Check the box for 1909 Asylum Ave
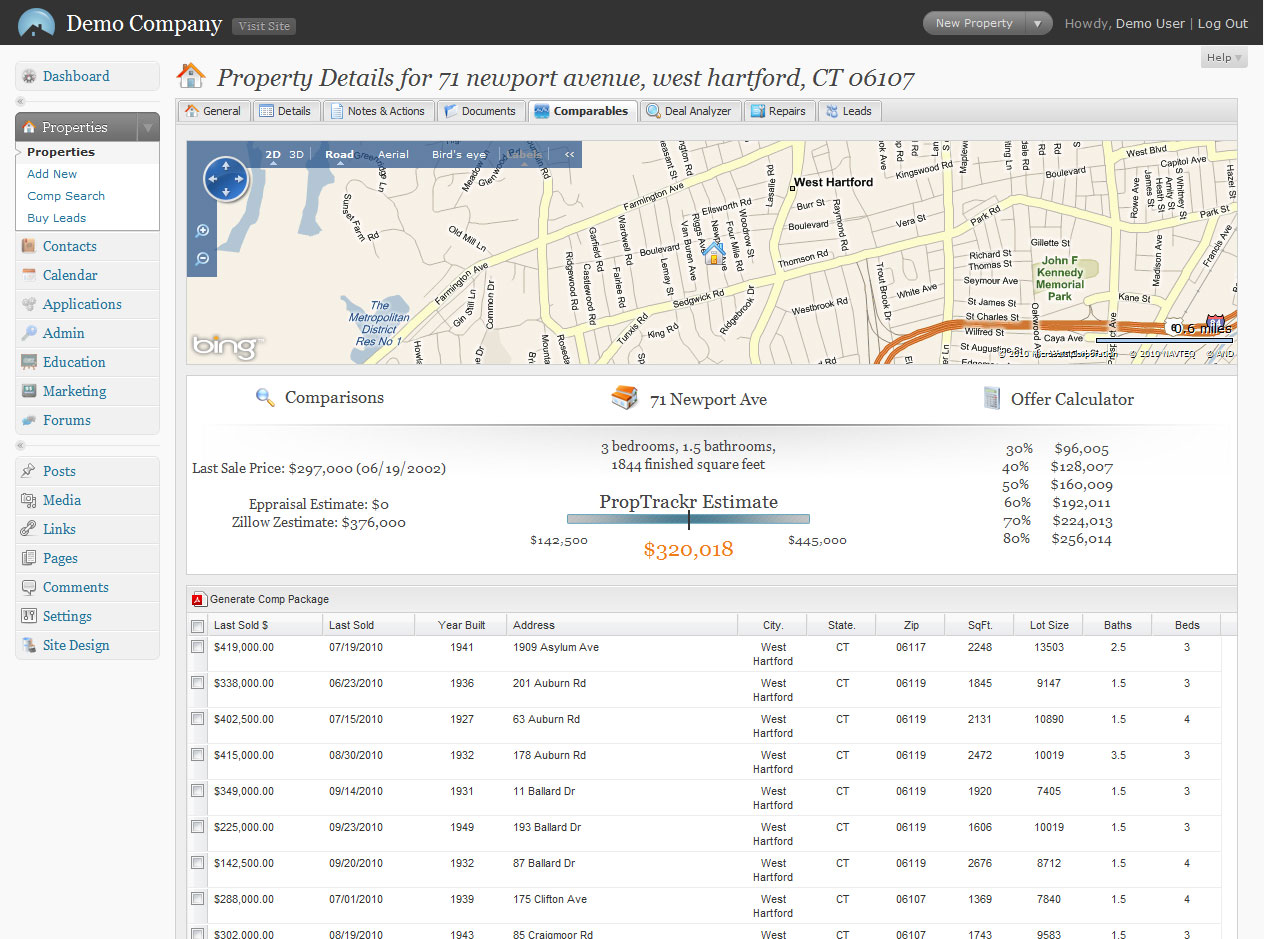This screenshot has height=939, width=1264. coord(198,648)
